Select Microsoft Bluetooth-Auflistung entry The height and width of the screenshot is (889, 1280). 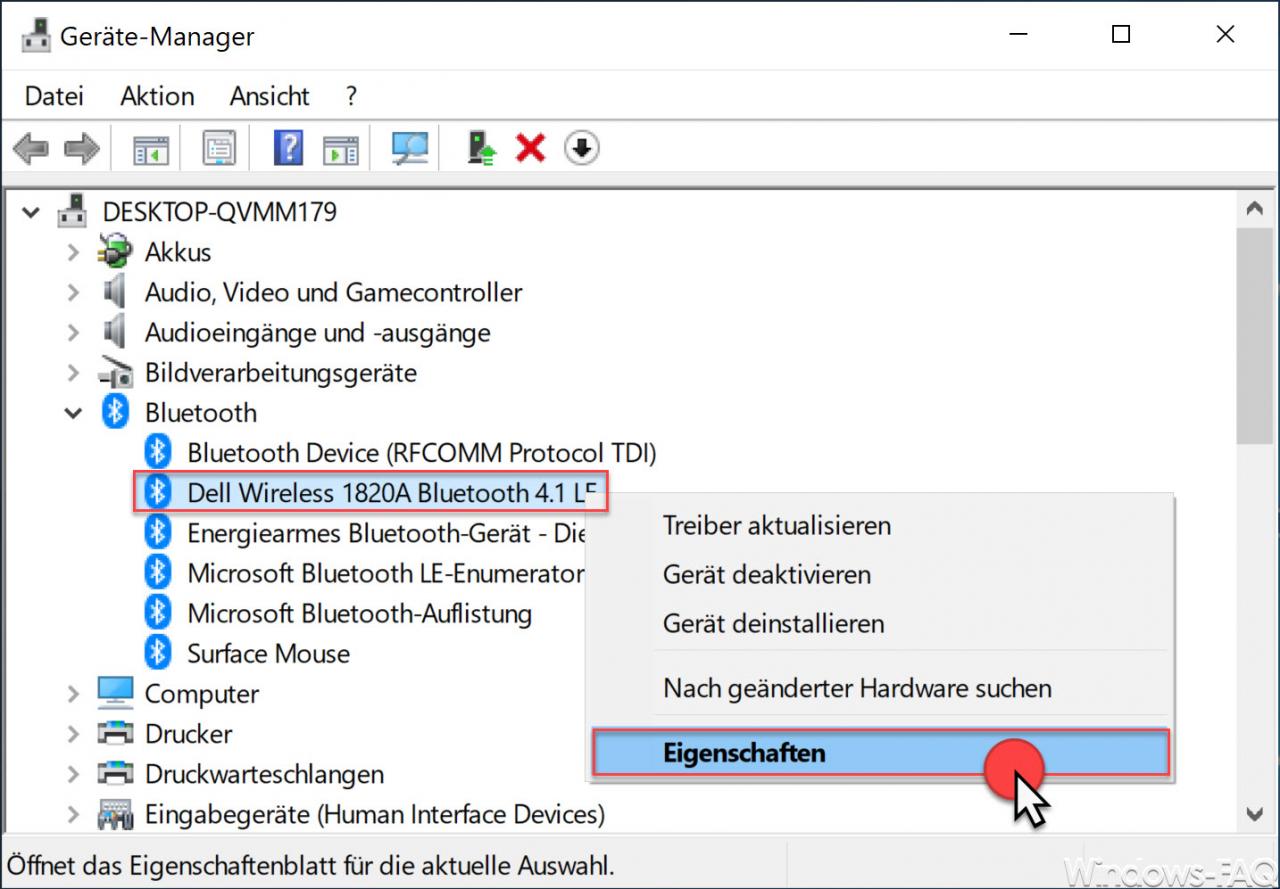tap(360, 613)
